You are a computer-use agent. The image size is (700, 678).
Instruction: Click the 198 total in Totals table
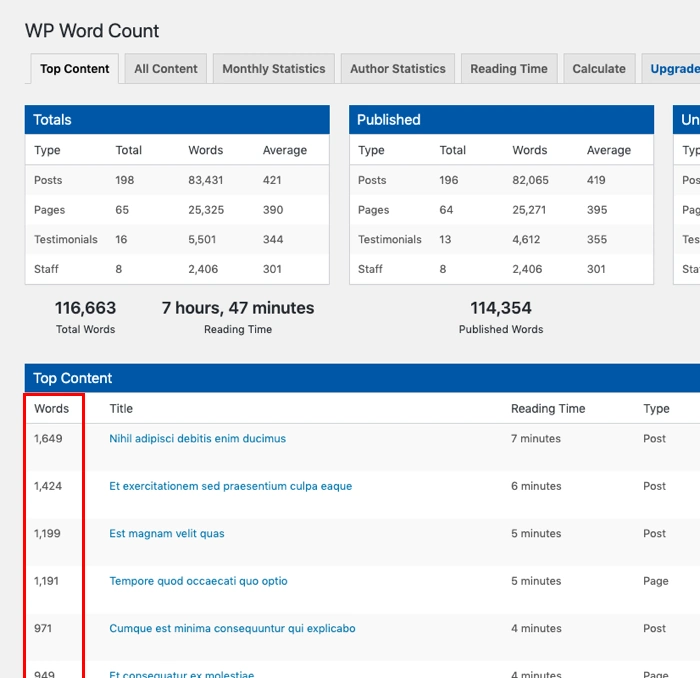[x=125, y=180]
